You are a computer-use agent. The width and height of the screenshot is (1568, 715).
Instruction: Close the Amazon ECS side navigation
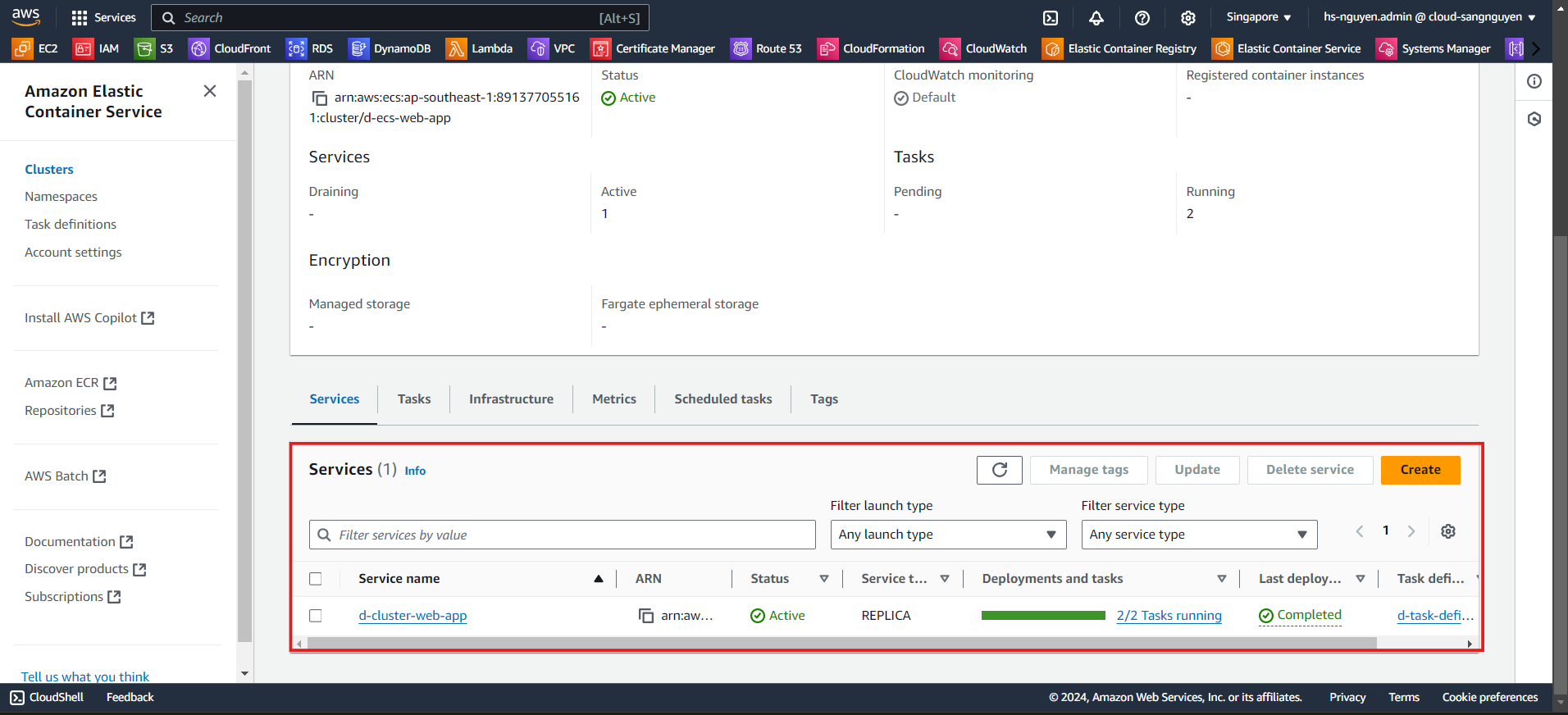[210, 91]
